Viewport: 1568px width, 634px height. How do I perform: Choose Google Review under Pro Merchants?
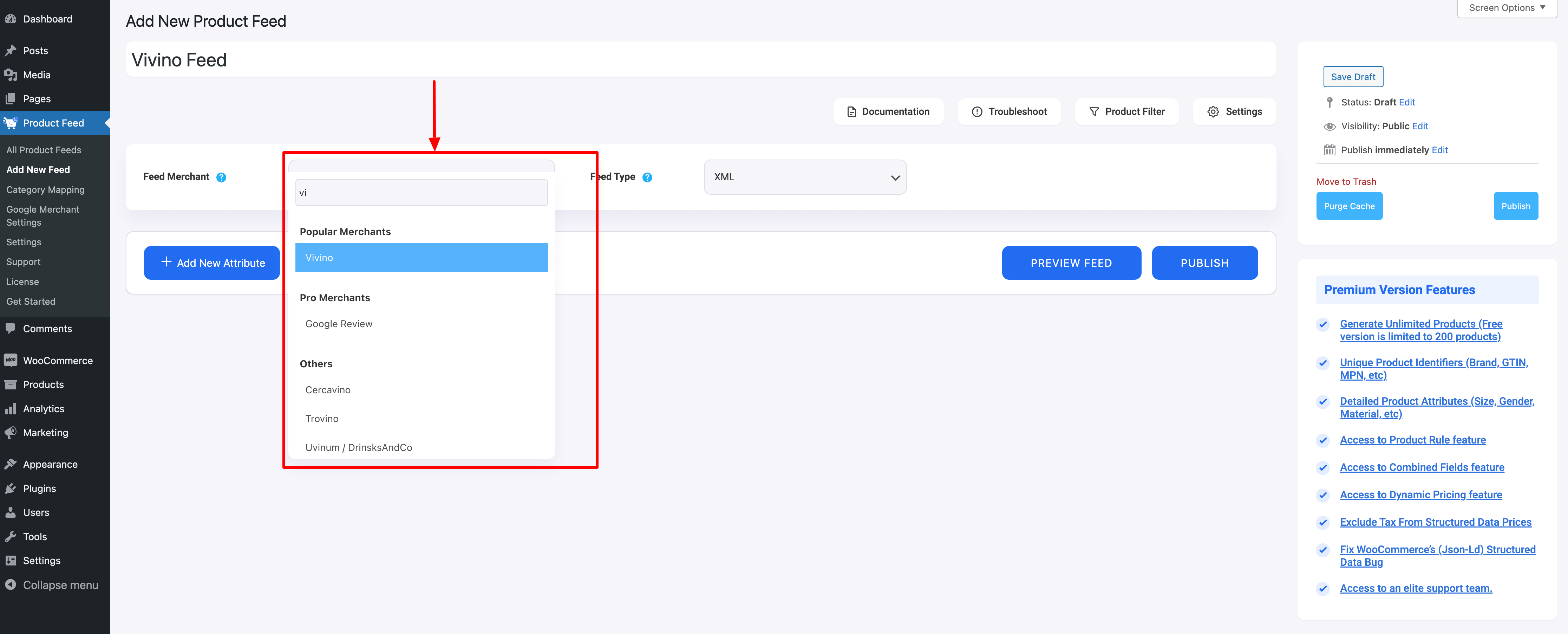coord(421,324)
